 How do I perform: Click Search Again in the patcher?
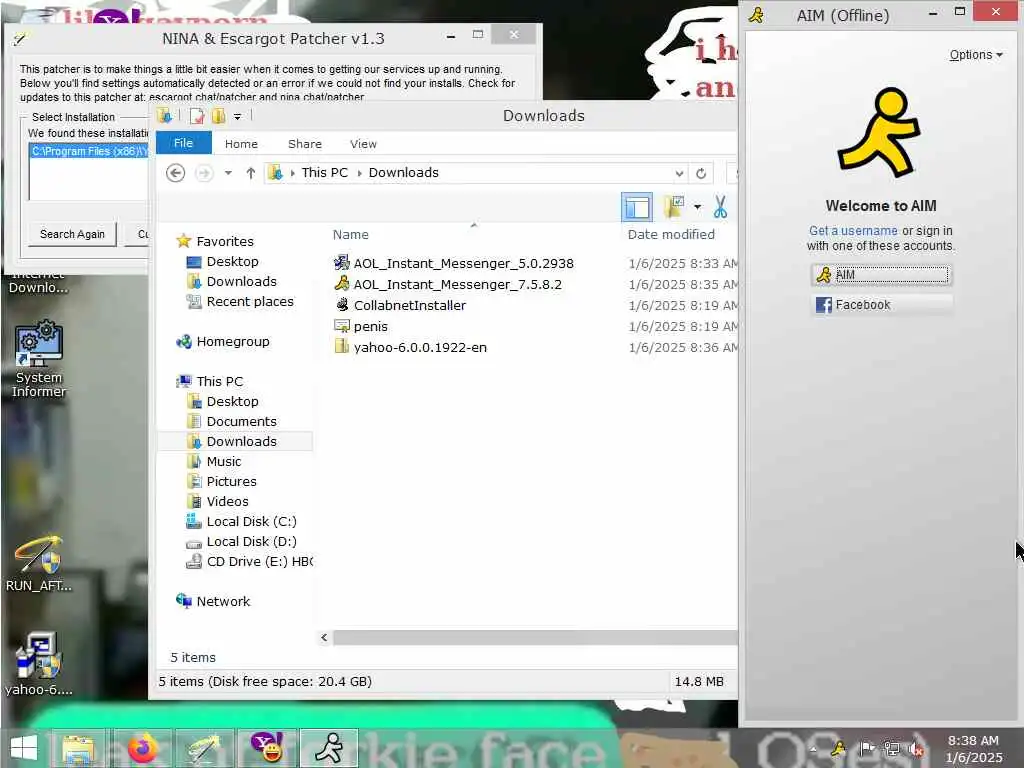point(72,234)
